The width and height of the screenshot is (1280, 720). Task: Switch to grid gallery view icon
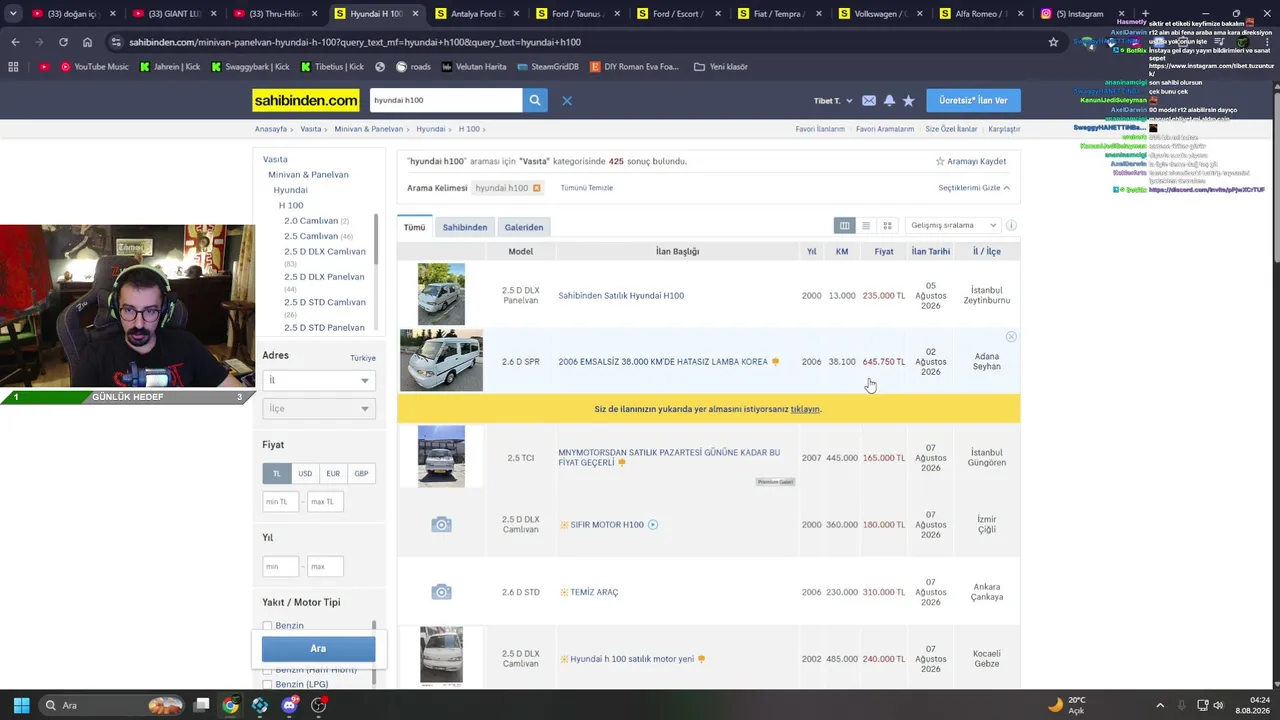click(887, 225)
